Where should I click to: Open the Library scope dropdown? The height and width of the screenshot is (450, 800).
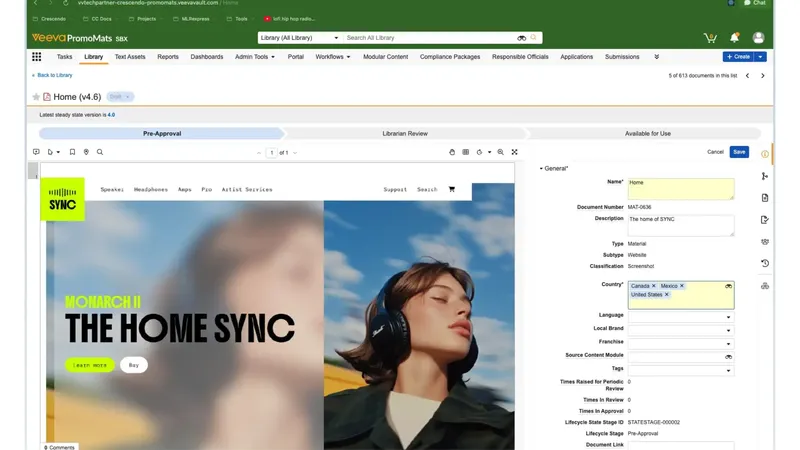pyautogui.click(x=299, y=38)
